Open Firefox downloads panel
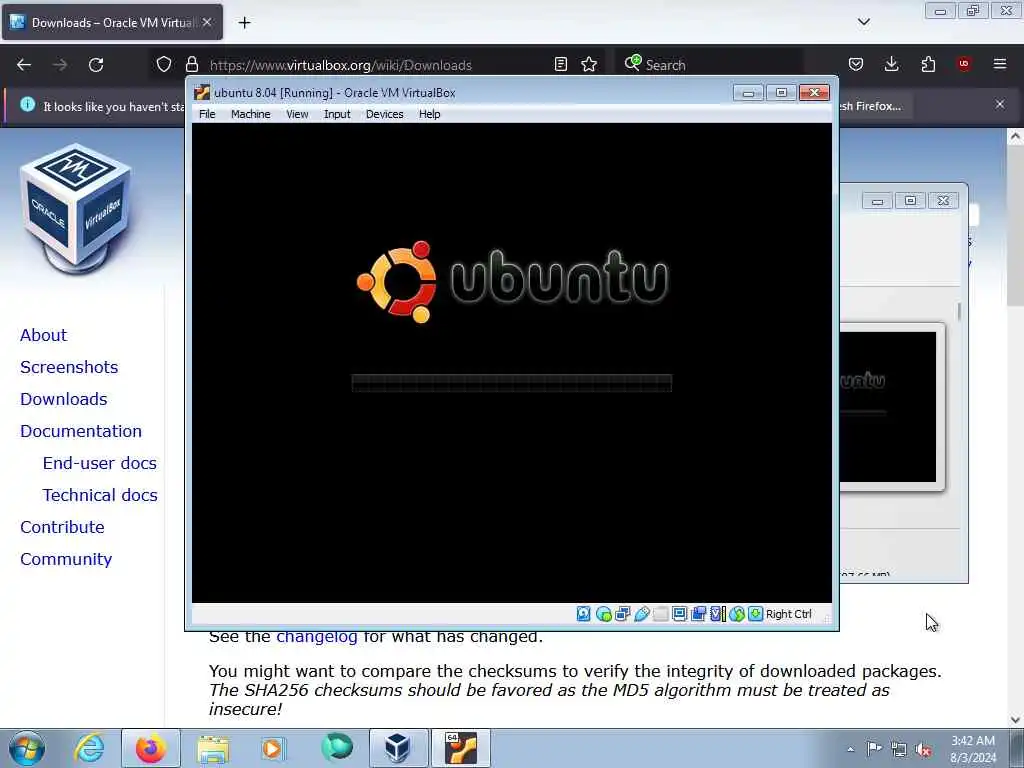Image resolution: width=1024 pixels, height=768 pixels. (x=891, y=64)
